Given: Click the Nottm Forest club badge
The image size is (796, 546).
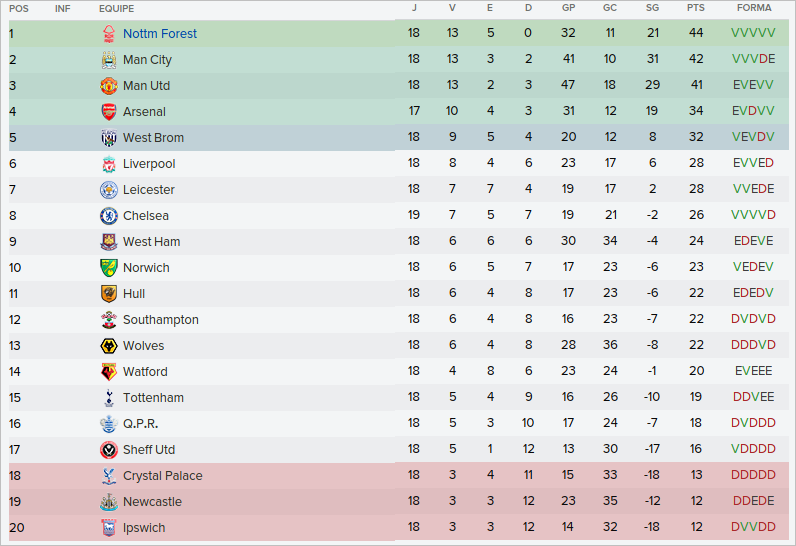Looking at the screenshot, I should click(109, 34).
